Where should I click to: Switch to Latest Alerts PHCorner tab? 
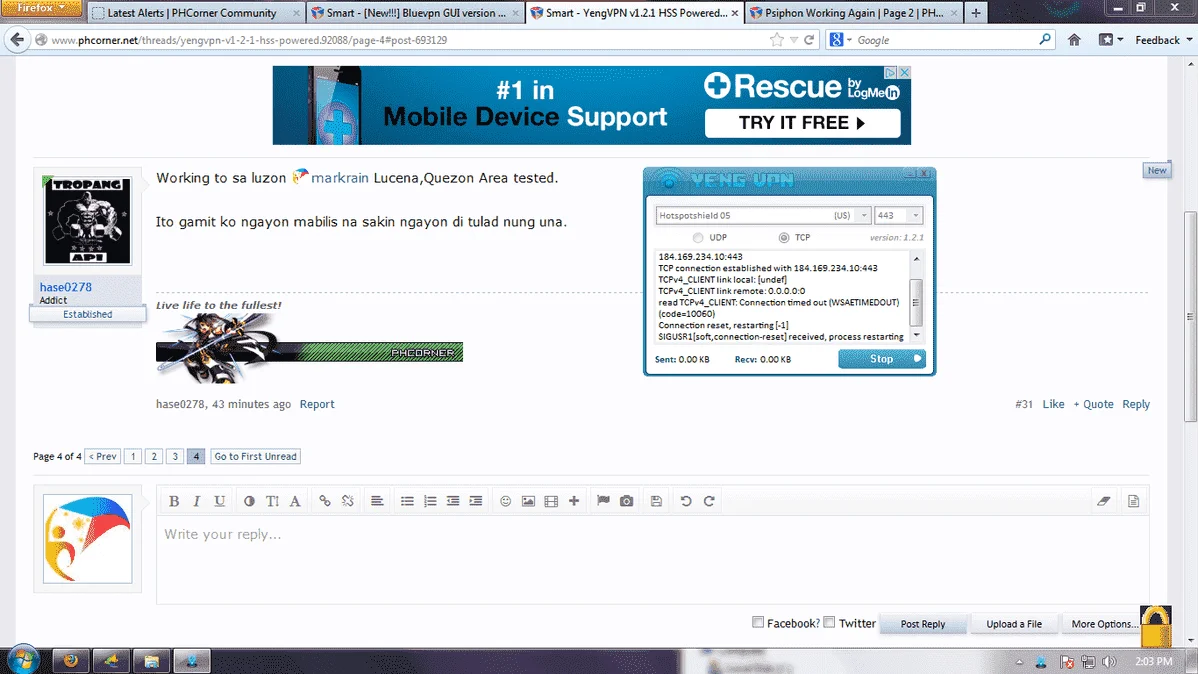(196, 13)
